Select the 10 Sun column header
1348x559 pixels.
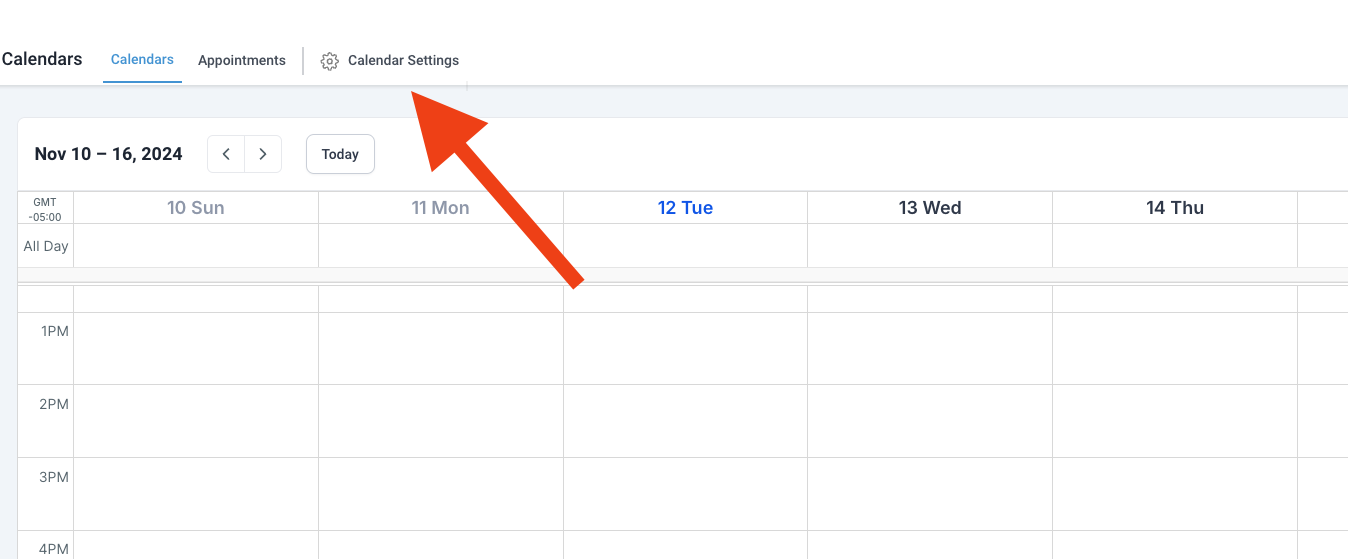(x=196, y=208)
